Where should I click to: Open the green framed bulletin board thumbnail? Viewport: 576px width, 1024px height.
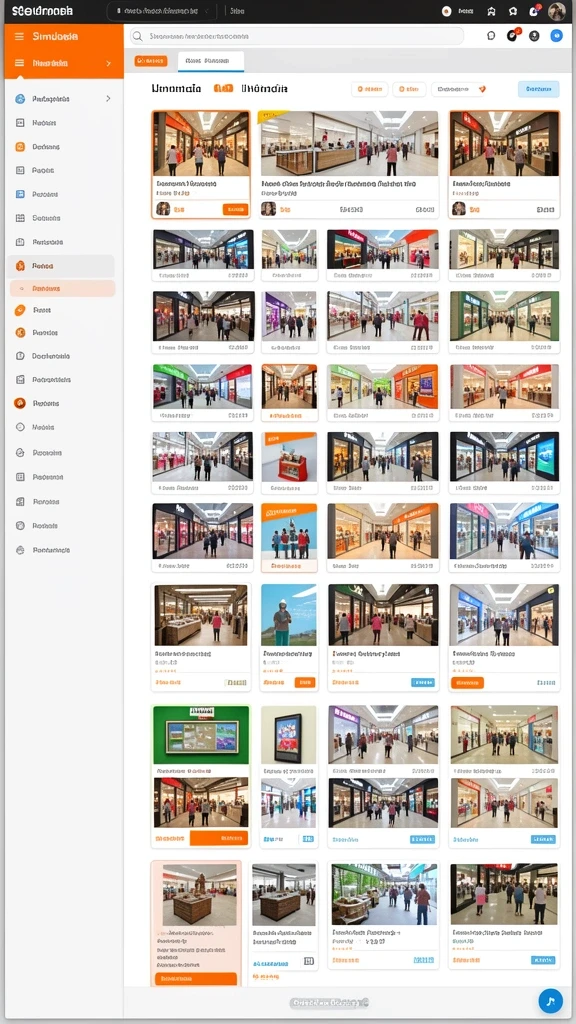[201, 735]
